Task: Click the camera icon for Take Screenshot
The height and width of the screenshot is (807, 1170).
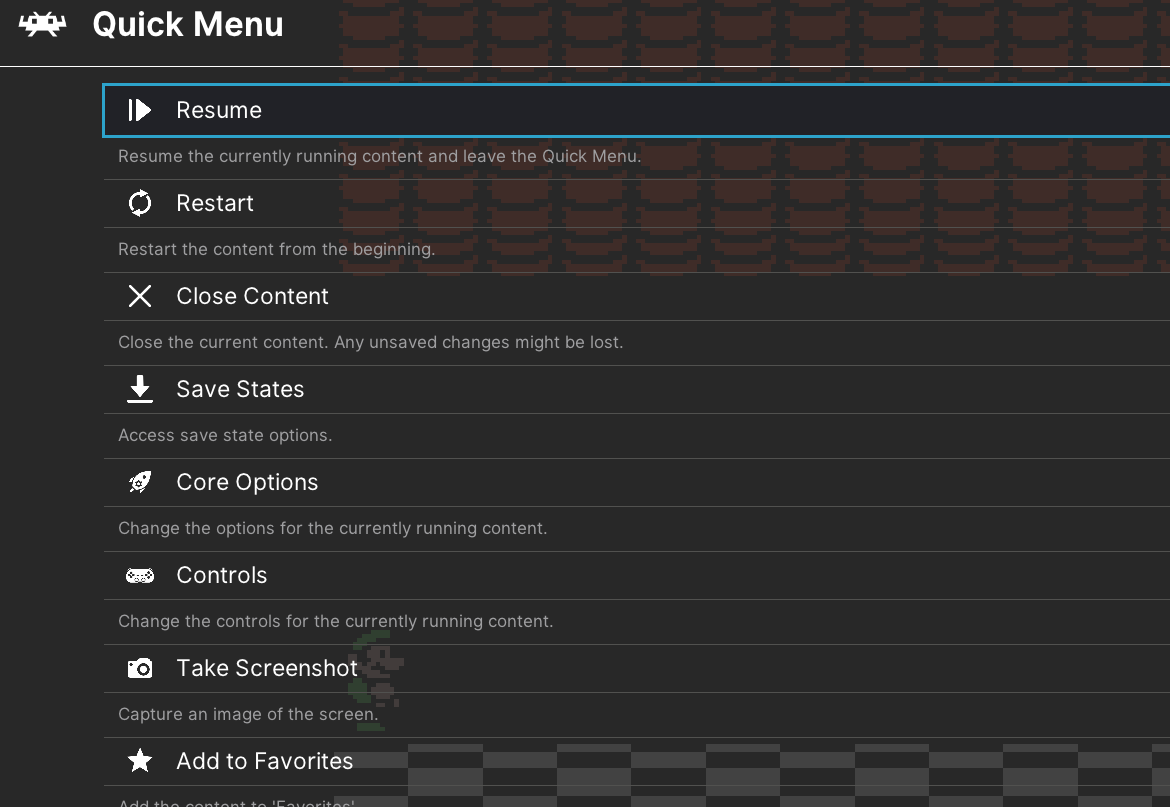Action: click(x=140, y=668)
